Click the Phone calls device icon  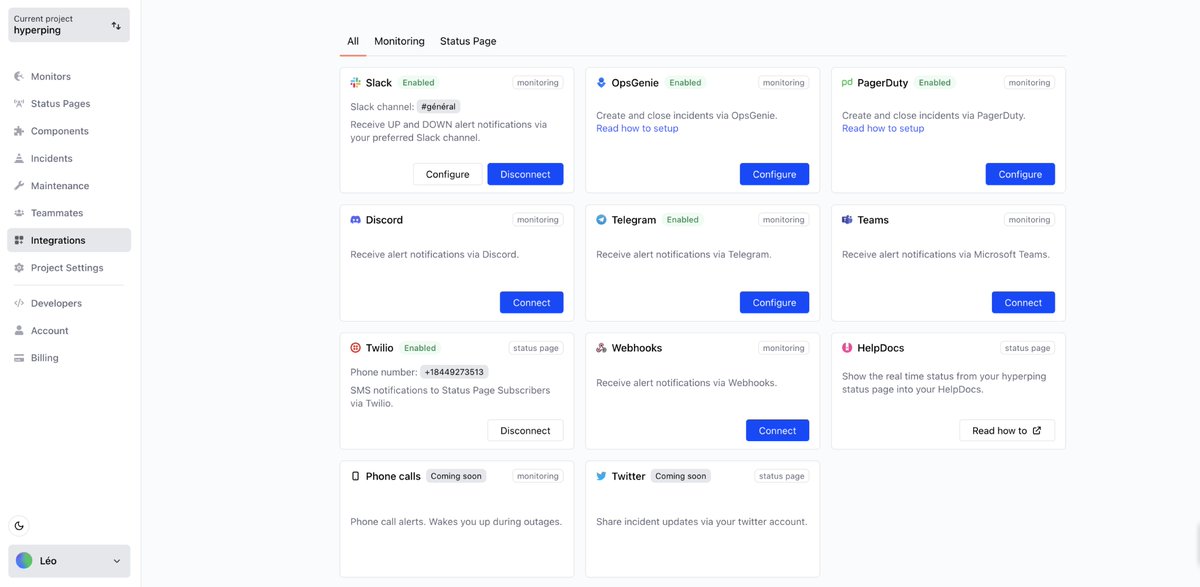tap(355, 476)
